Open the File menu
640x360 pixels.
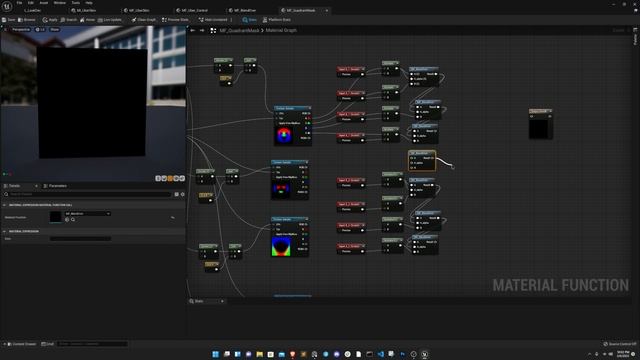[19, 3]
